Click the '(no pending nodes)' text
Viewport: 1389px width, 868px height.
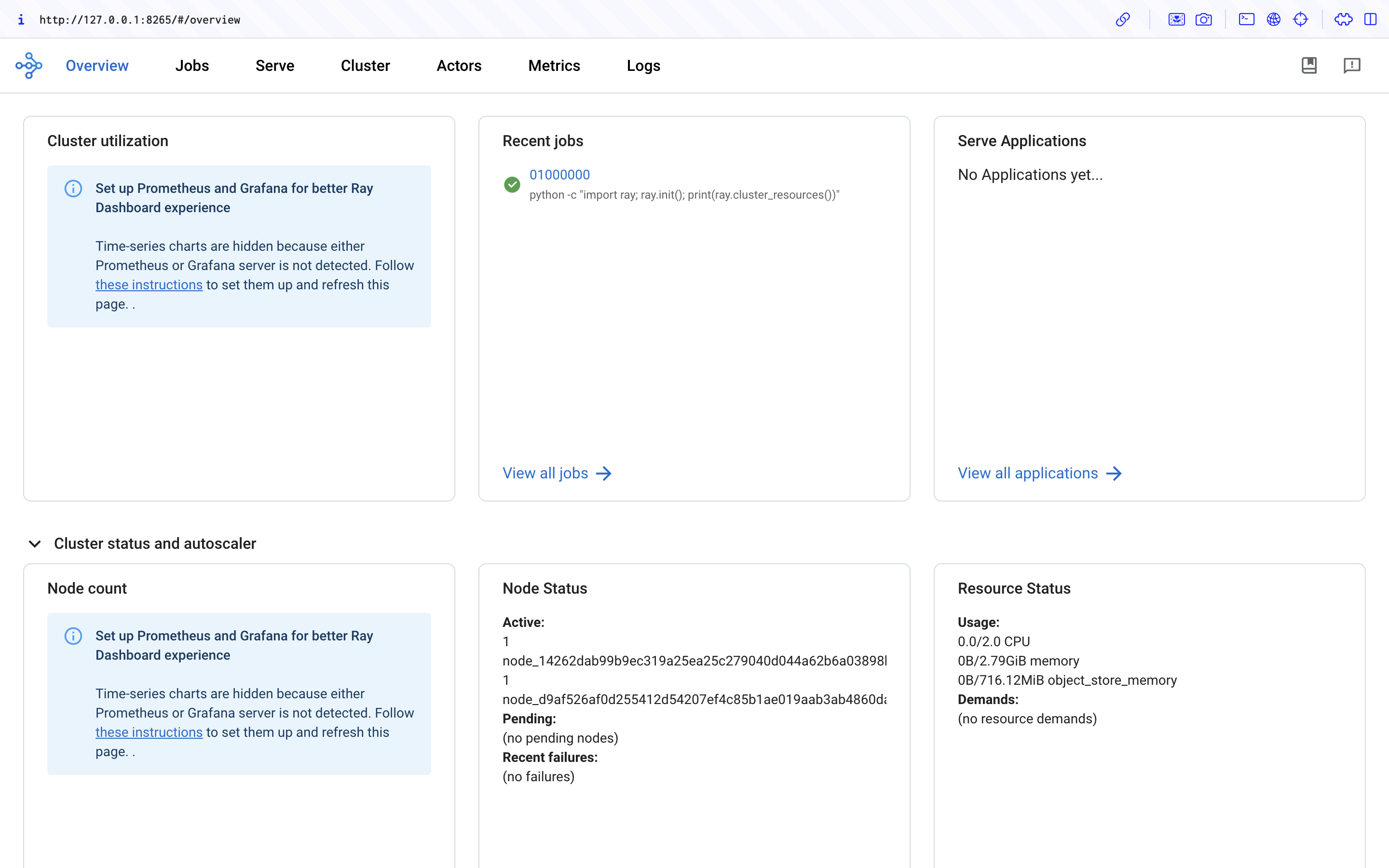560,738
